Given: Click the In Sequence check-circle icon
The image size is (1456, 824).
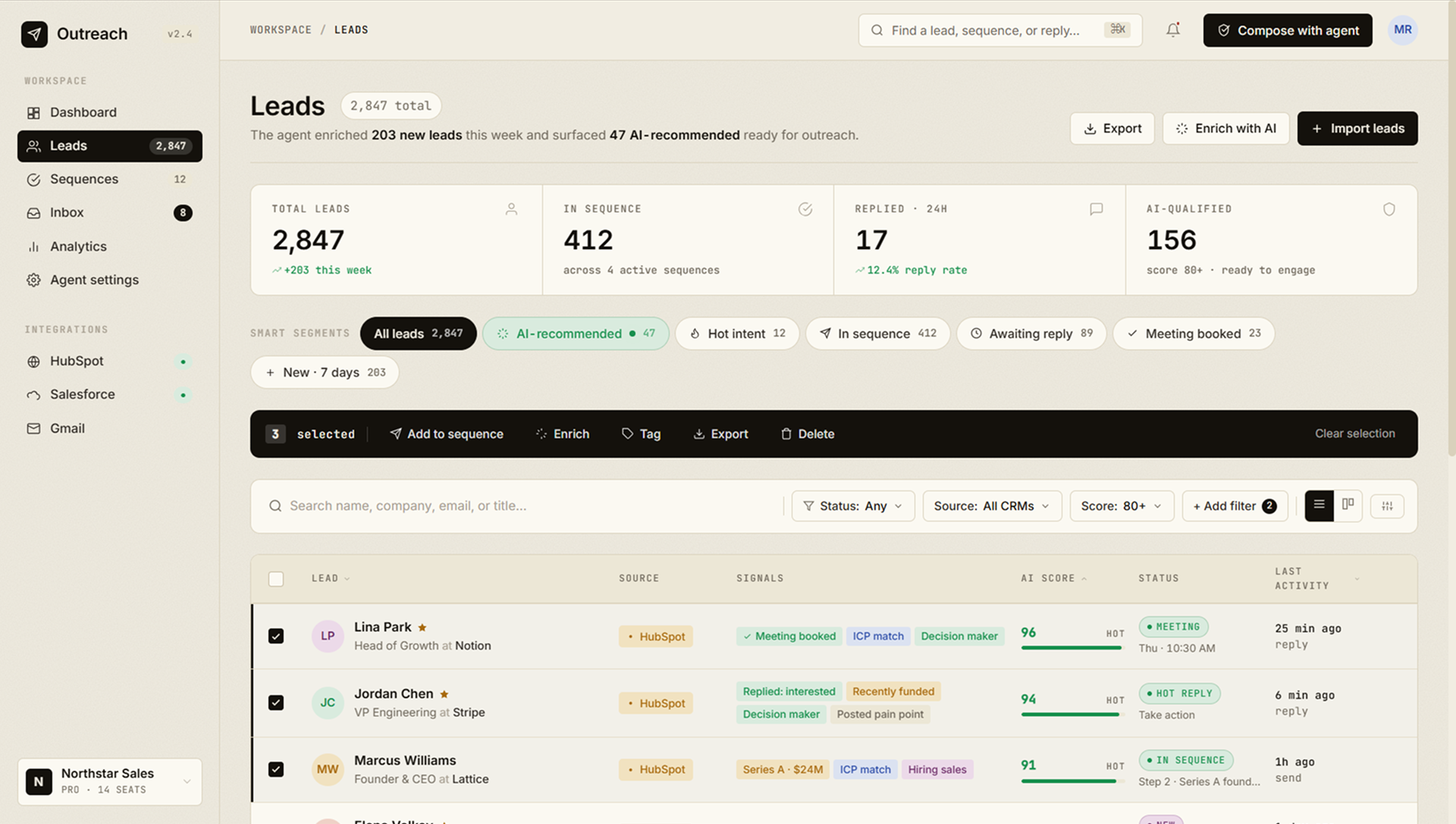Looking at the screenshot, I should [x=805, y=209].
